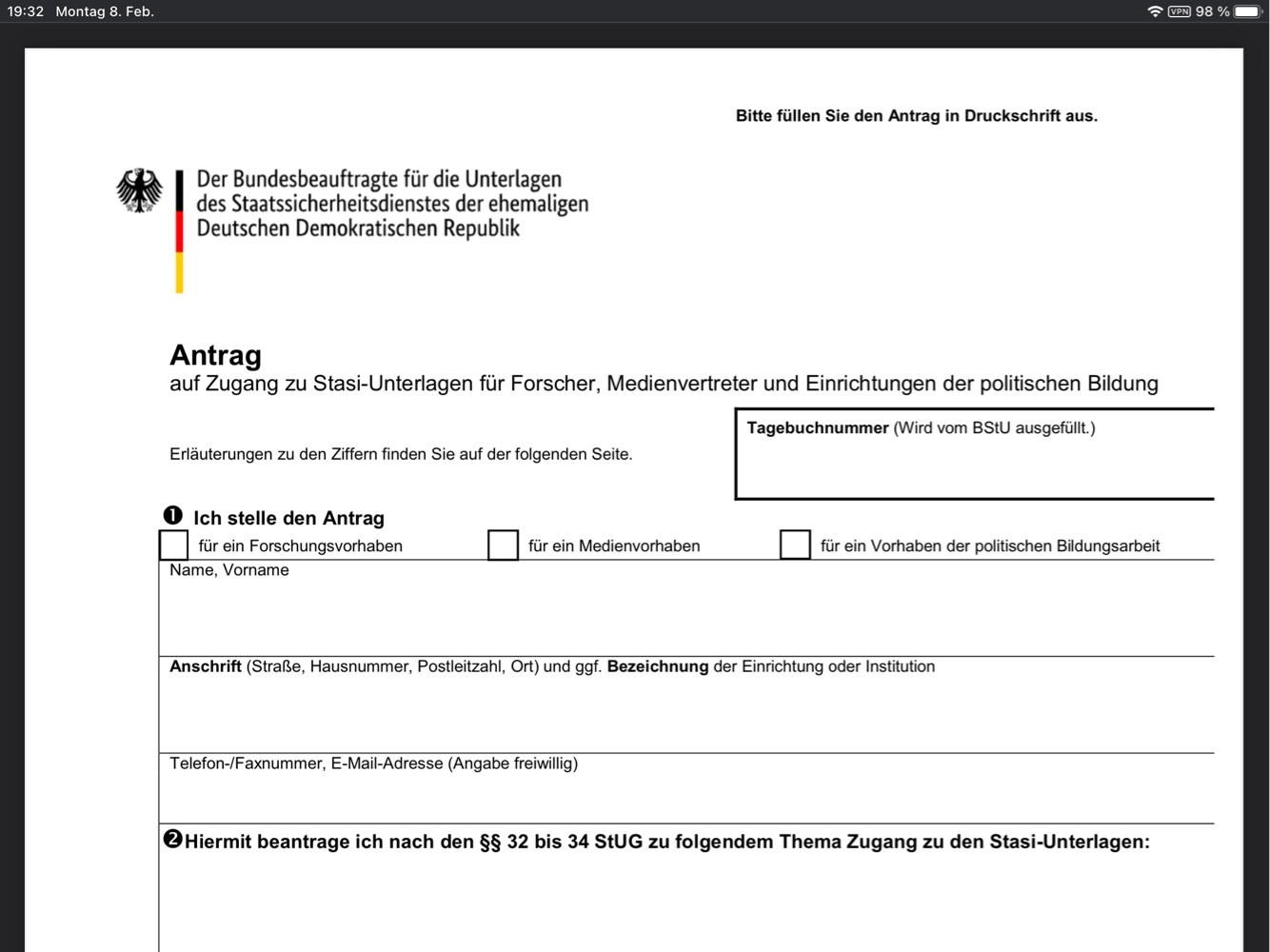Viewport: 1270px width, 952px height.
Task: Click 'Ich stelle den Antrag' heading
Action: click(288, 518)
